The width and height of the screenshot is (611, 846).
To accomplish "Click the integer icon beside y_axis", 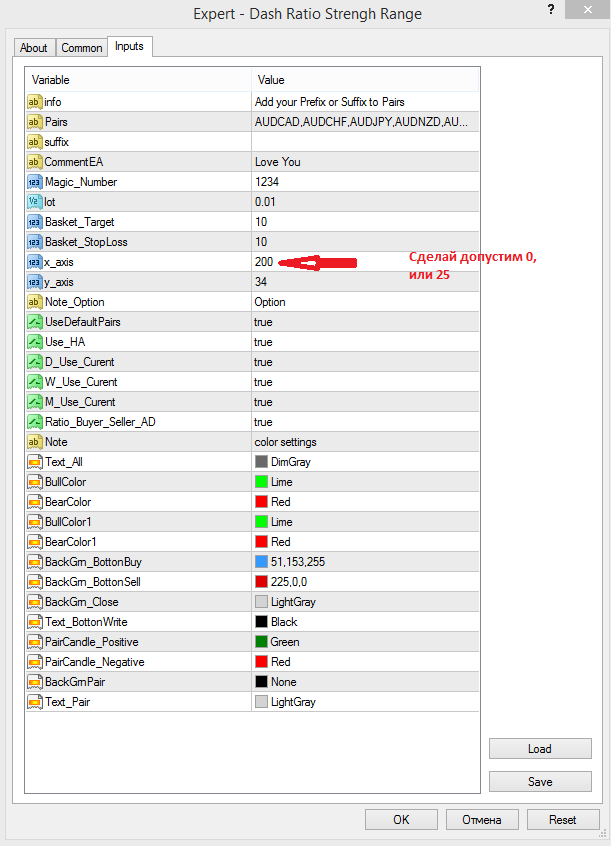I will click(34, 282).
